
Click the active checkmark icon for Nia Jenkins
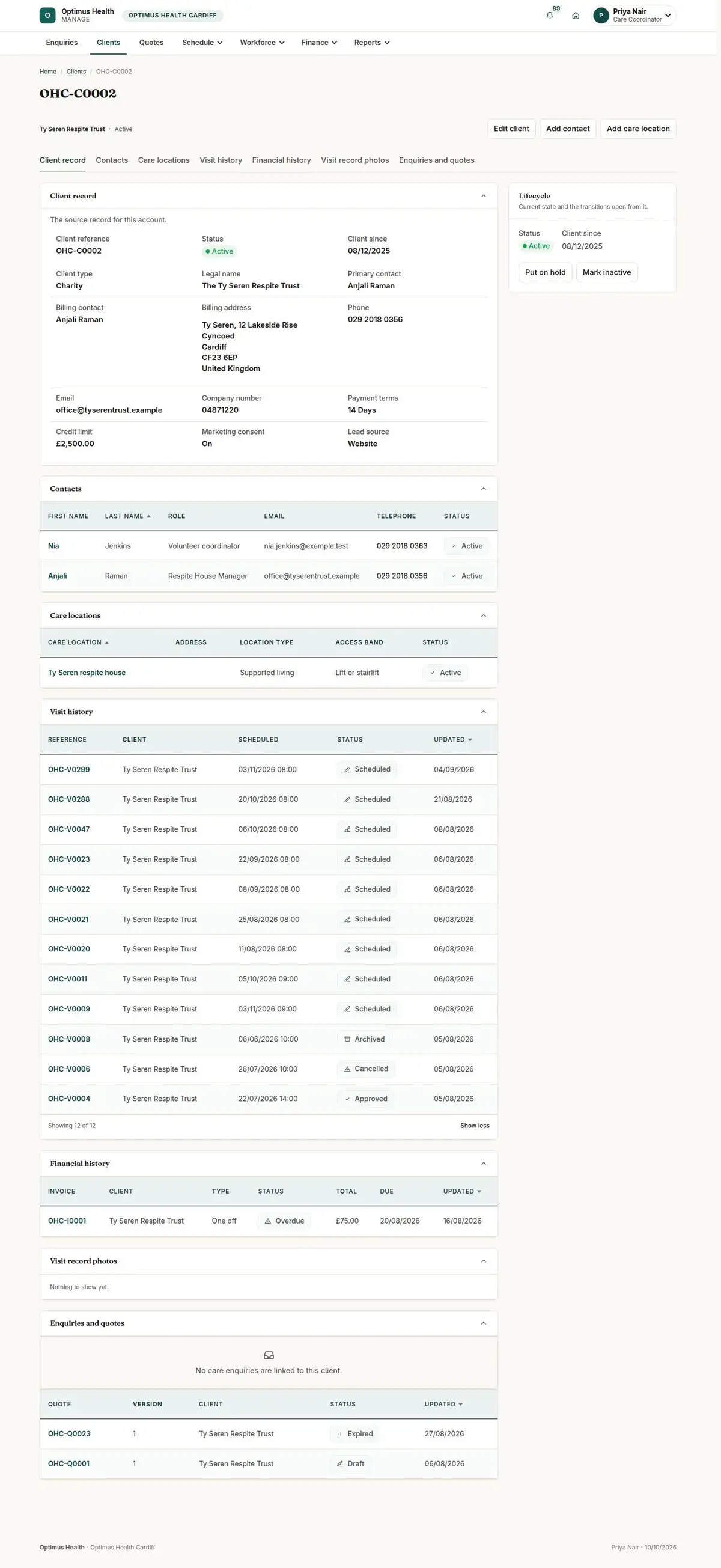[x=454, y=546]
